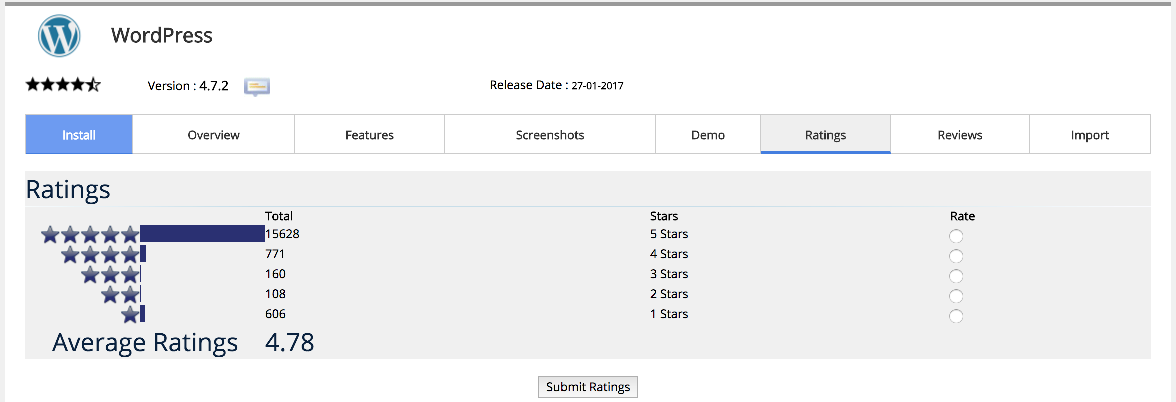This screenshot has height=402, width=1176.
Task: Click the 771 total count
Action: 275,254
